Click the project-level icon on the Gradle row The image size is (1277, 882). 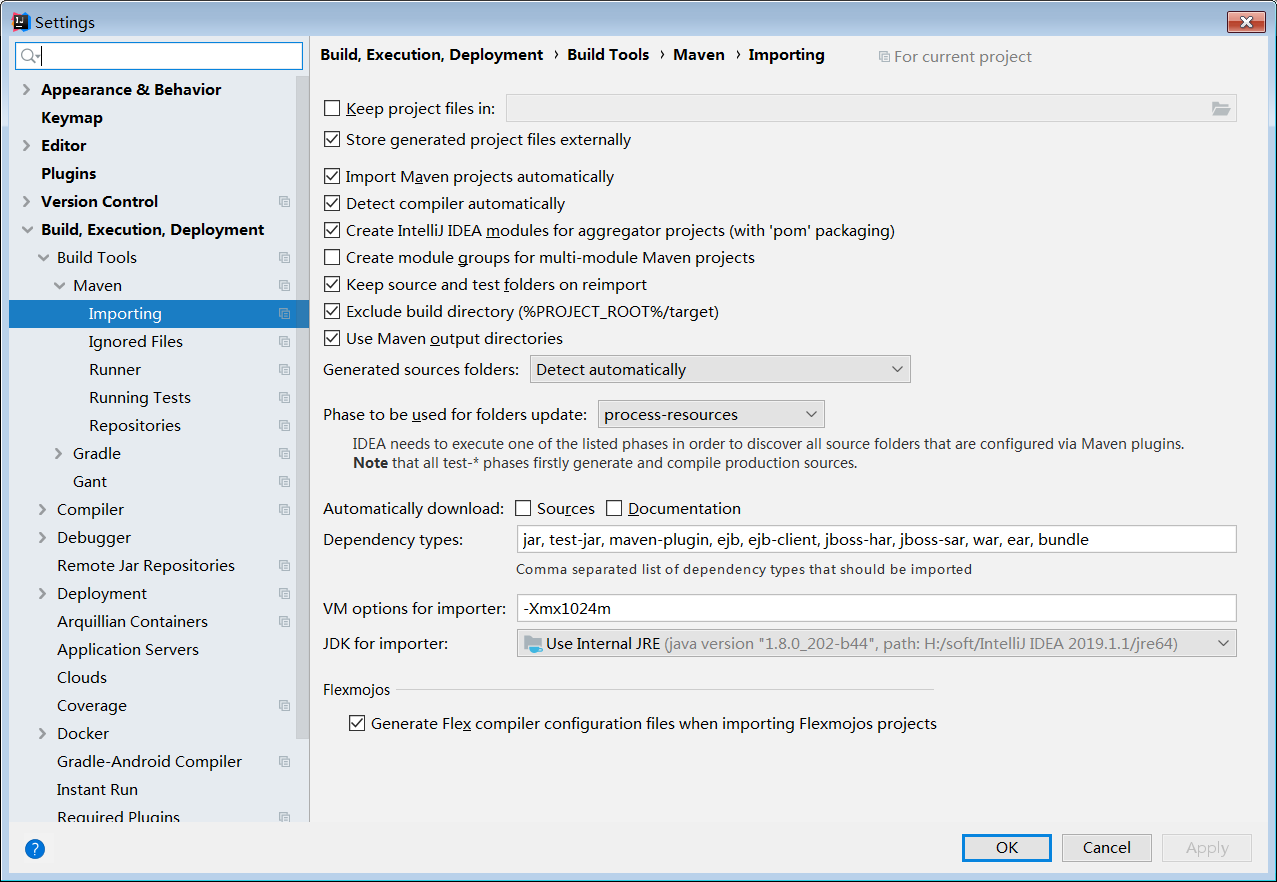285,454
